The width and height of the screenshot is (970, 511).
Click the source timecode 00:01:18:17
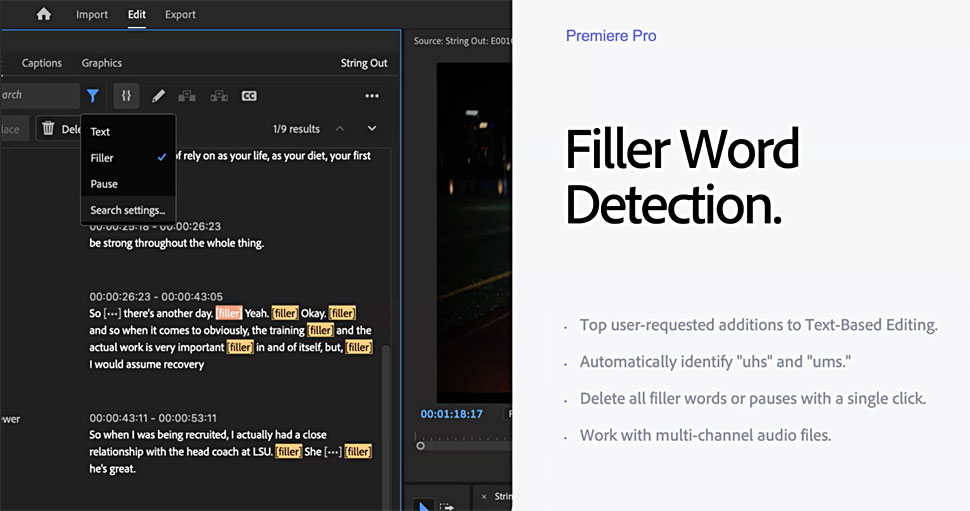coord(452,414)
